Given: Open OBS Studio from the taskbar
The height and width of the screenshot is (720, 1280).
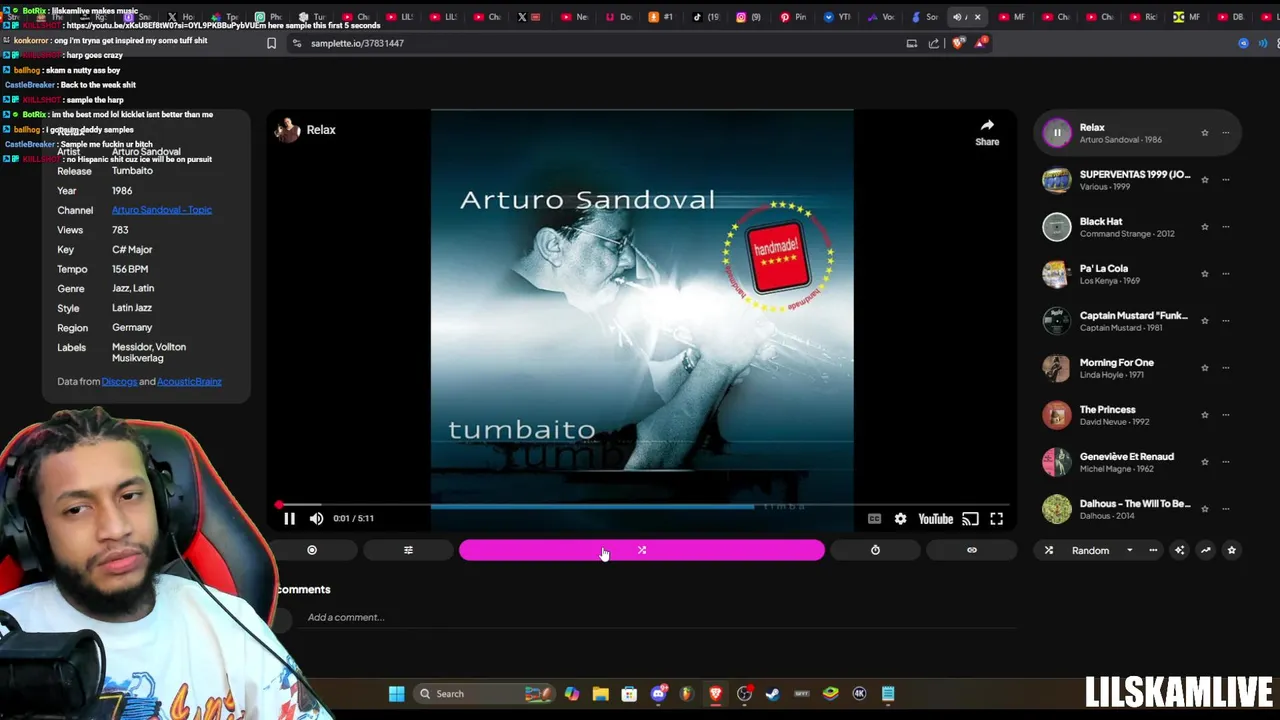Looking at the screenshot, I should click(744, 694).
